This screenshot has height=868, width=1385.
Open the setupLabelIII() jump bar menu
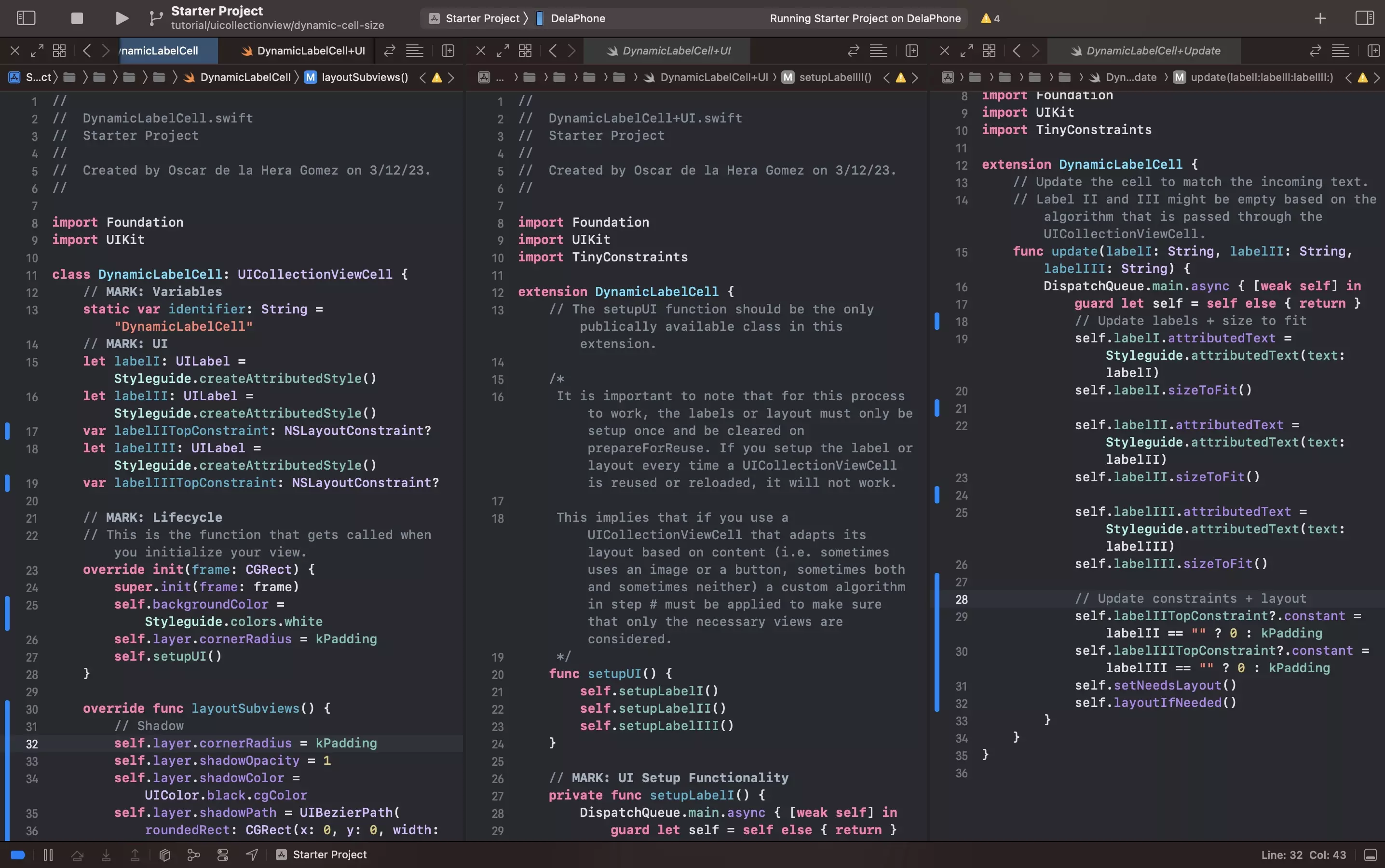pos(835,78)
